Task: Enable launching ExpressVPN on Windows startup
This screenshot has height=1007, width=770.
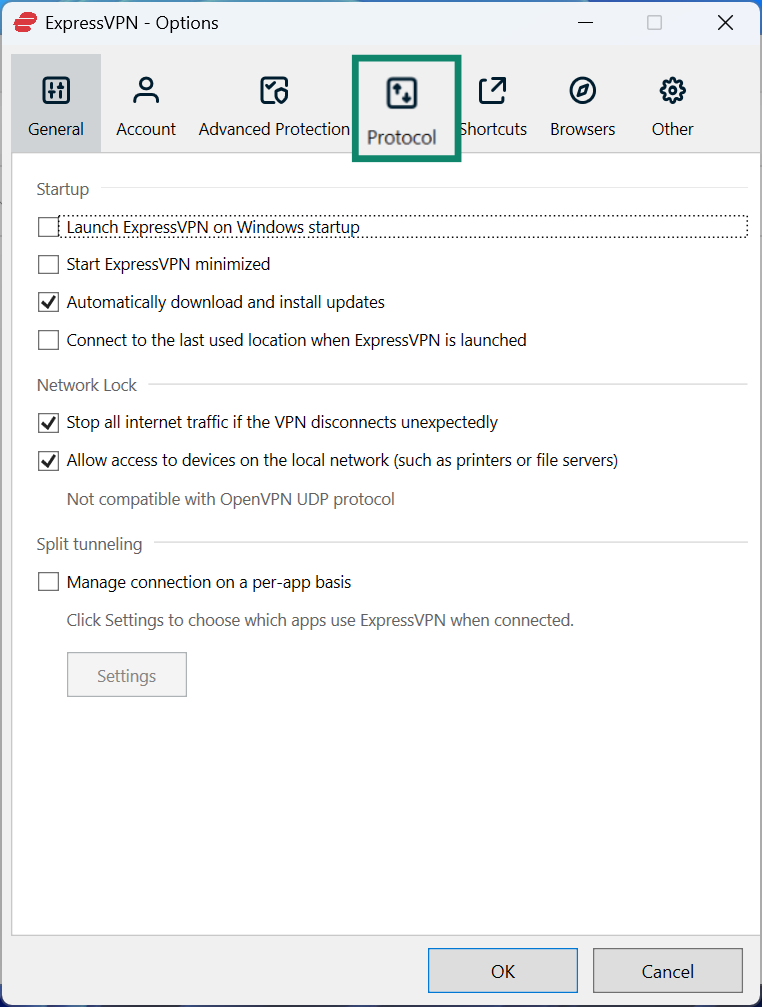Action: [x=47, y=226]
